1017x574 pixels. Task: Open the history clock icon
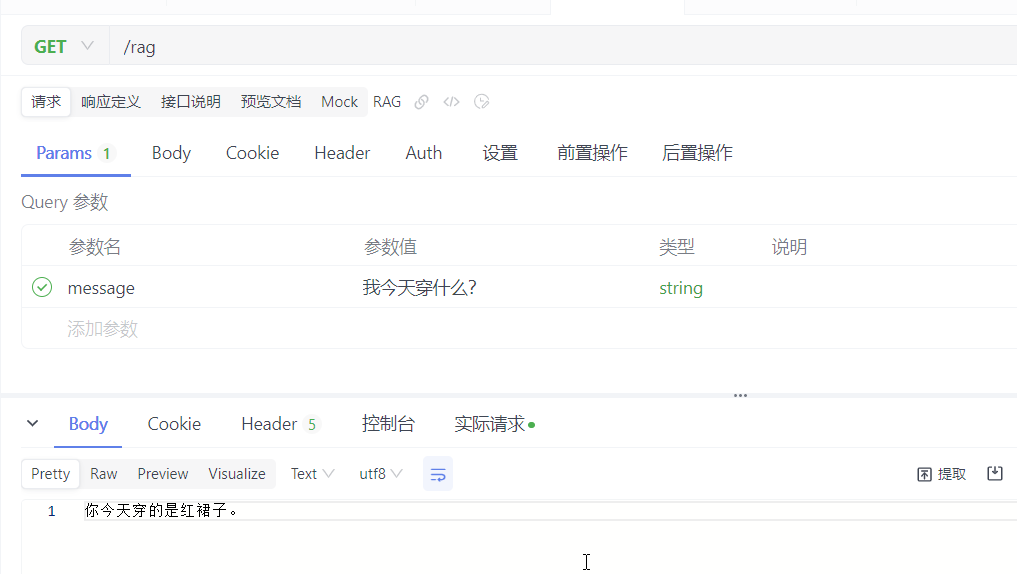click(x=481, y=102)
